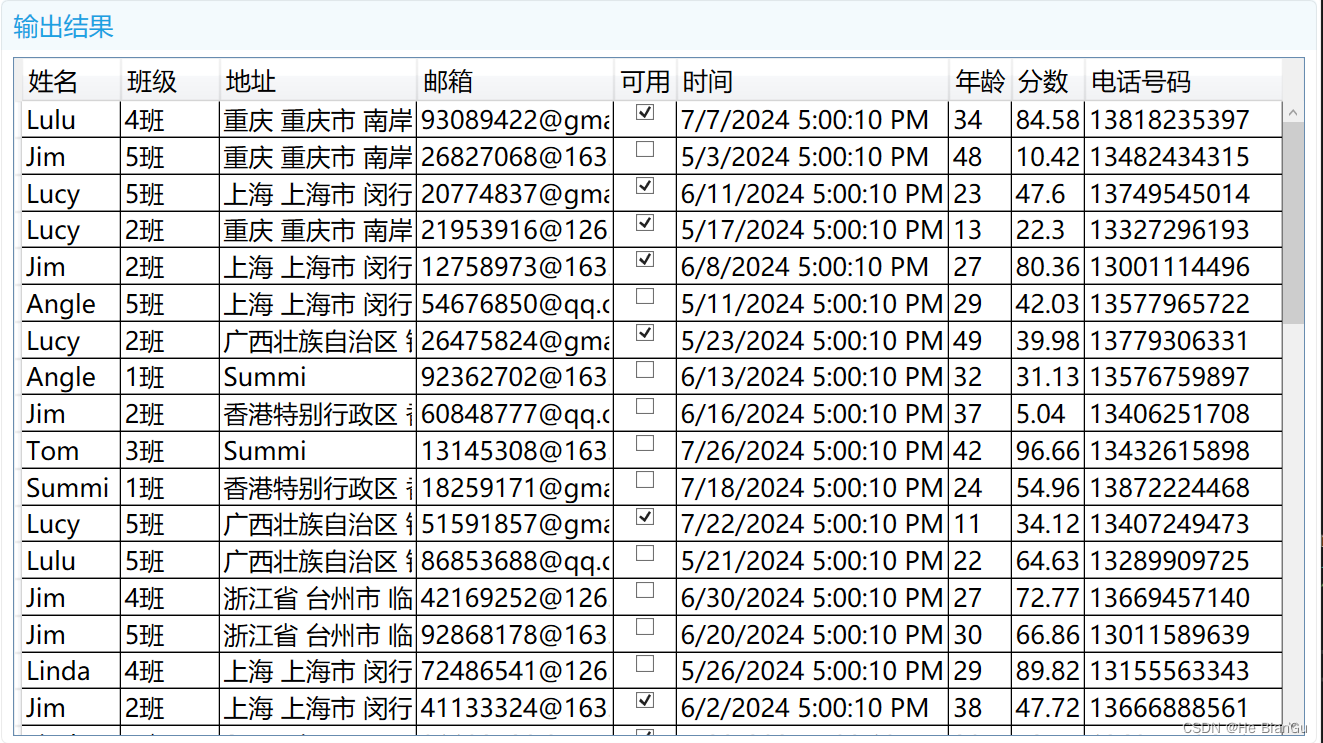Sort by the 姓名 column header
Screen dimensions: 1323x743
[x=69, y=81]
